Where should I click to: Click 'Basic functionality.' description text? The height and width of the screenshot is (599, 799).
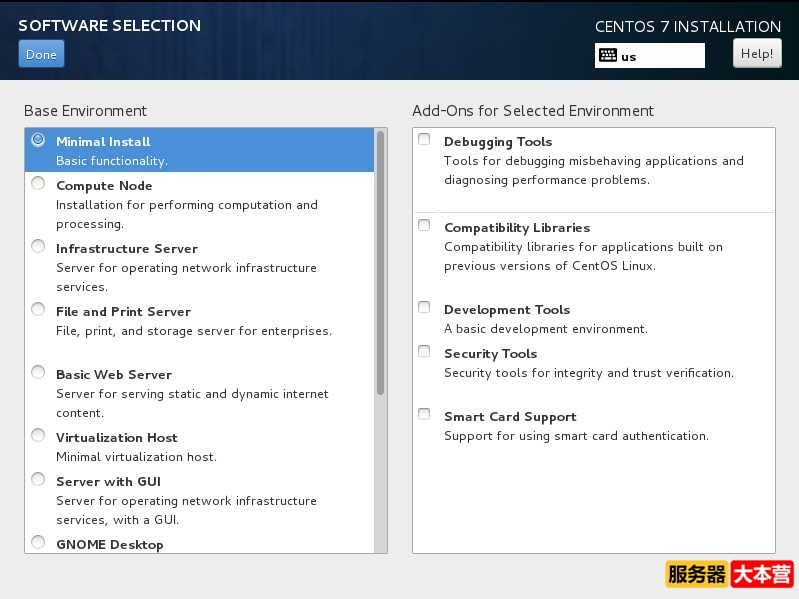[x=112, y=161]
